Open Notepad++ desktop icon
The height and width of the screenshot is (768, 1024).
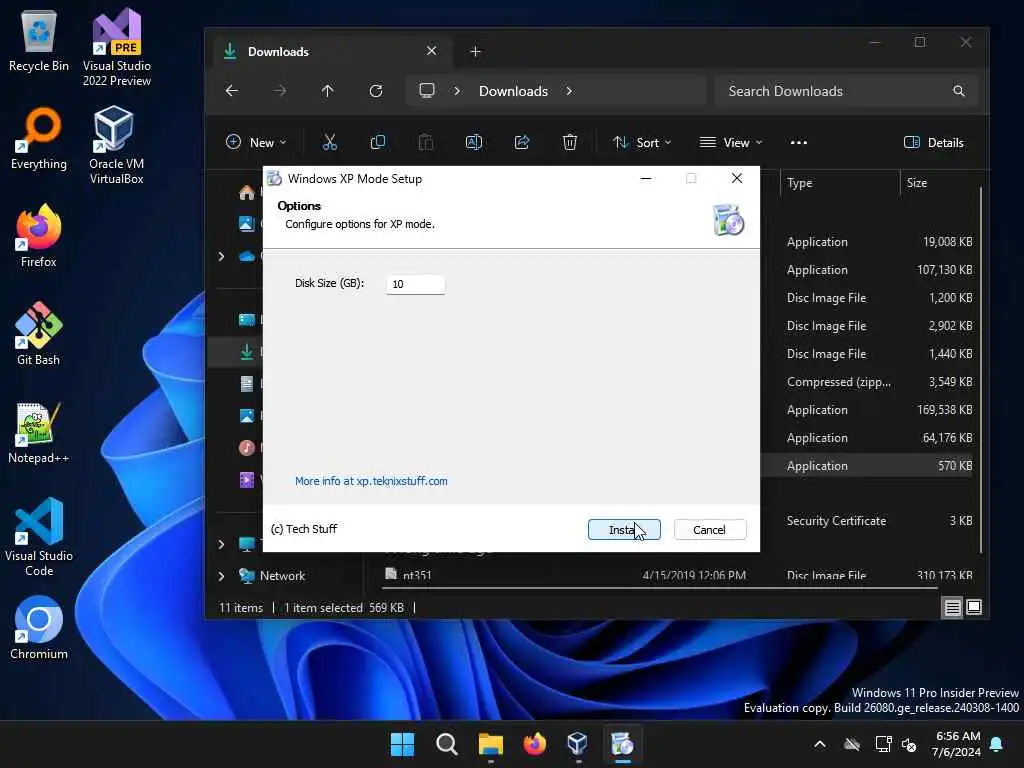(x=39, y=432)
